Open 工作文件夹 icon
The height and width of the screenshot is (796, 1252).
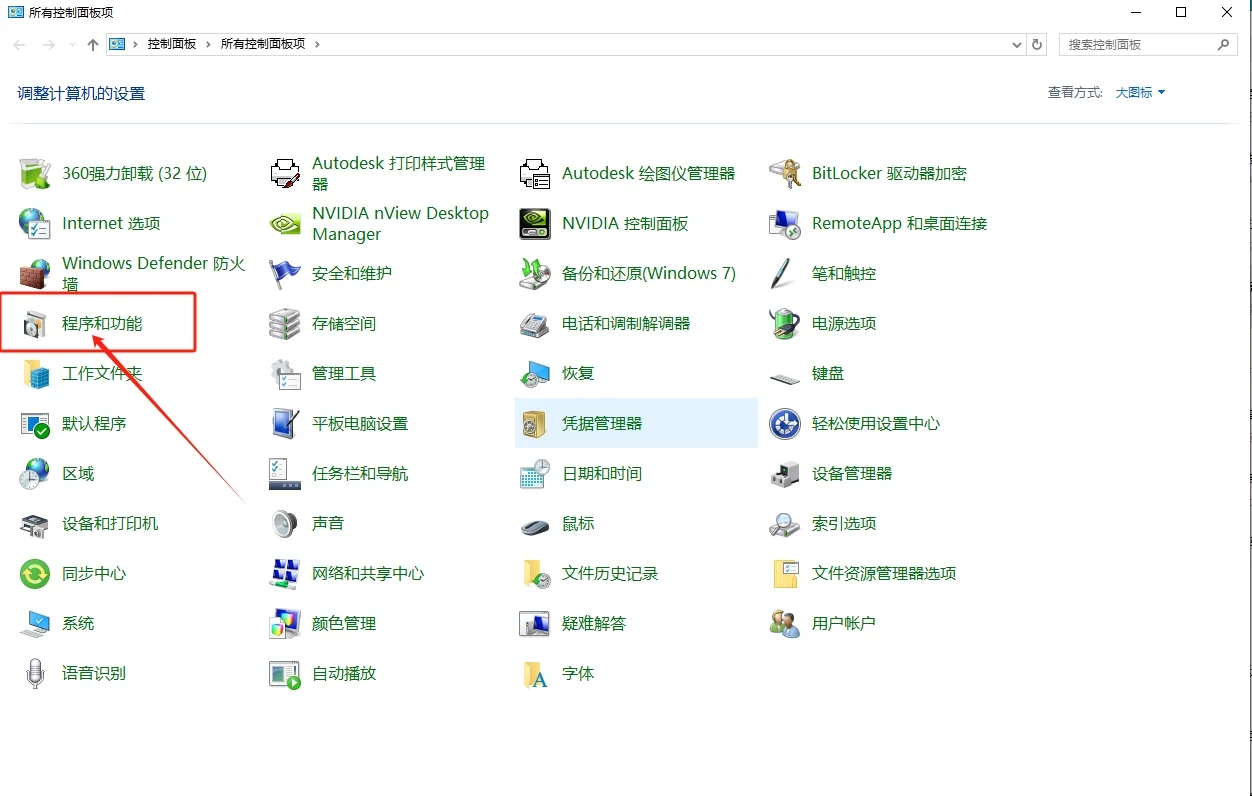(35, 373)
